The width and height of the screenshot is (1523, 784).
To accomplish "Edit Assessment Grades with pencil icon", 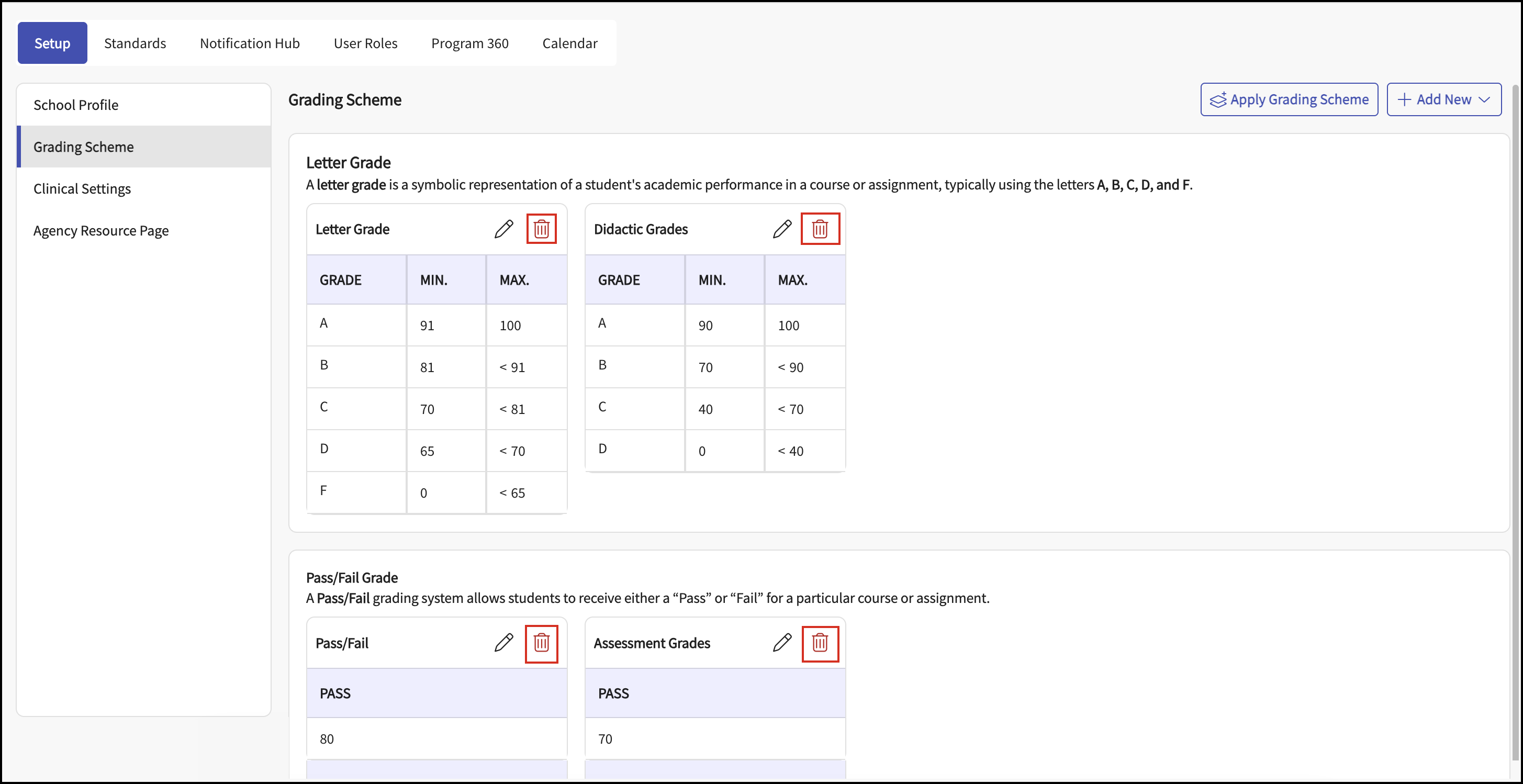I will point(782,643).
